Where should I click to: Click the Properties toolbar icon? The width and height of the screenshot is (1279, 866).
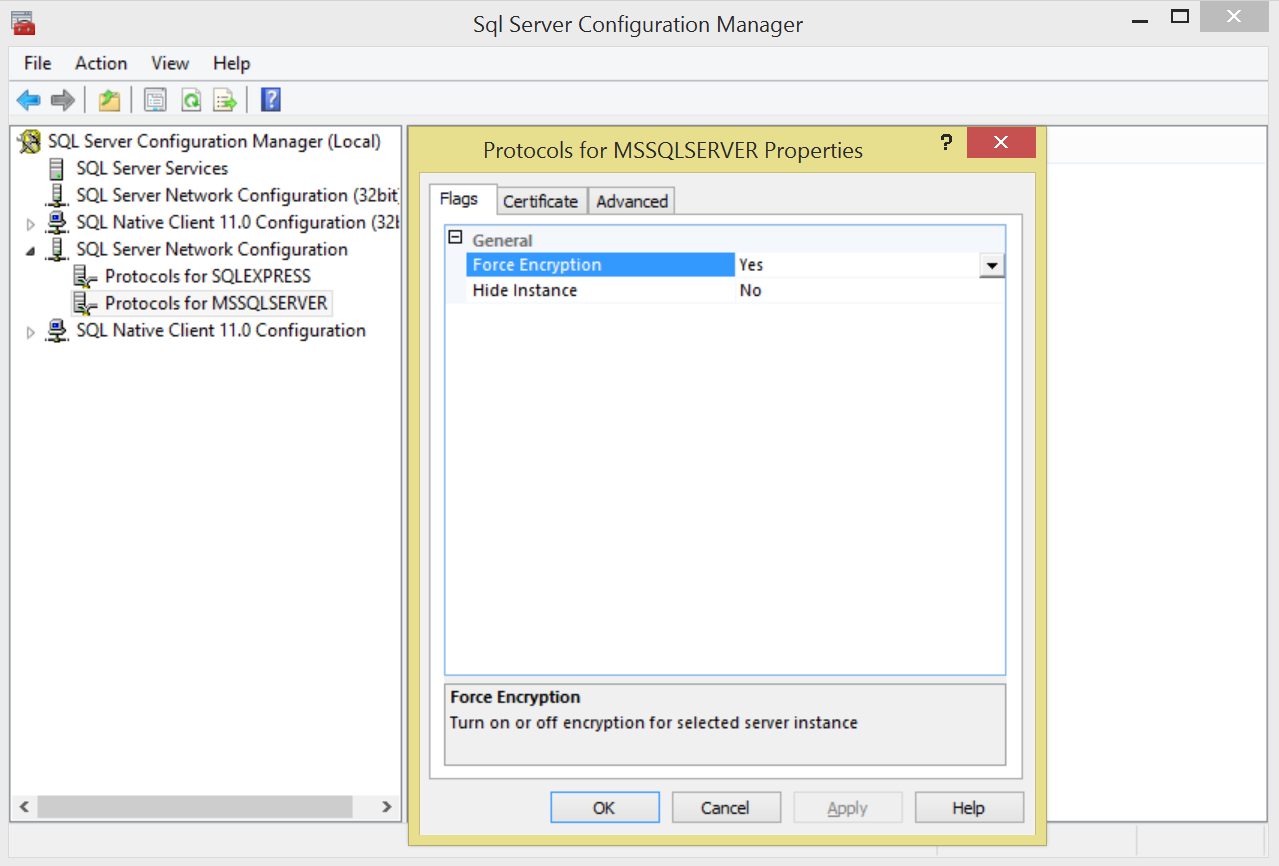point(155,100)
